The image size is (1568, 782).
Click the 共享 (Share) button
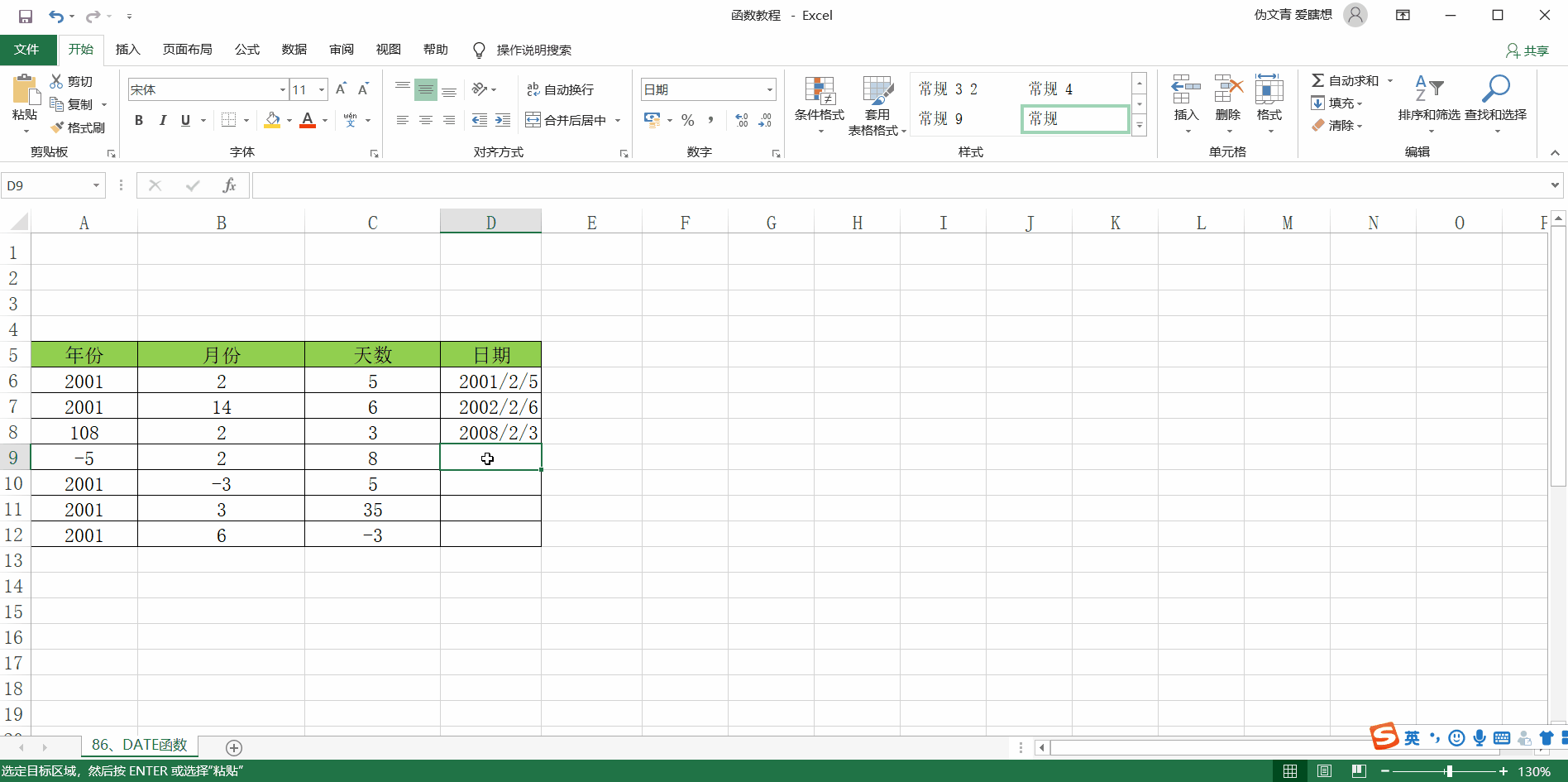click(x=1527, y=50)
